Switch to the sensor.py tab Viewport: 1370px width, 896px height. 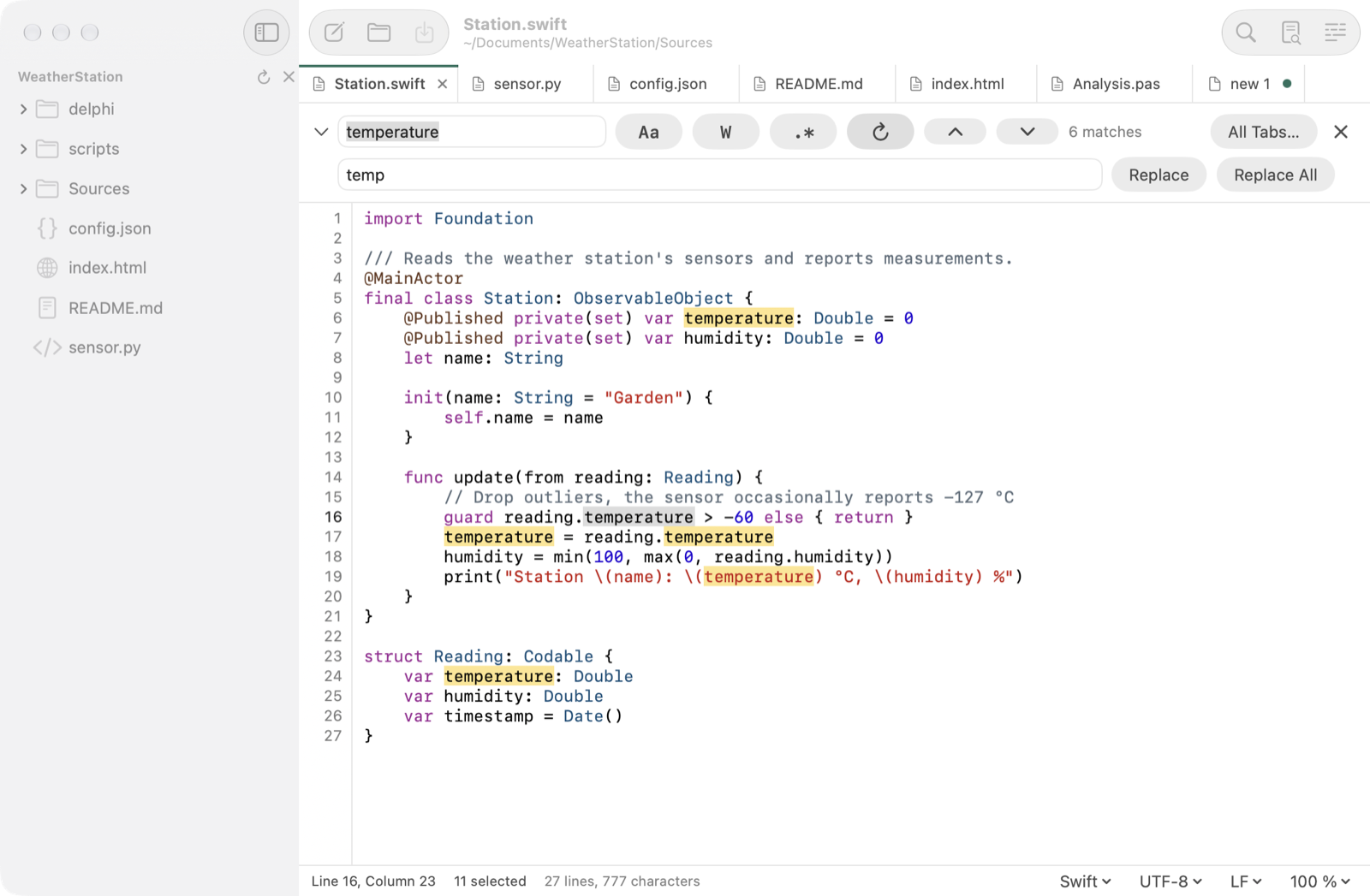click(526, 84)
